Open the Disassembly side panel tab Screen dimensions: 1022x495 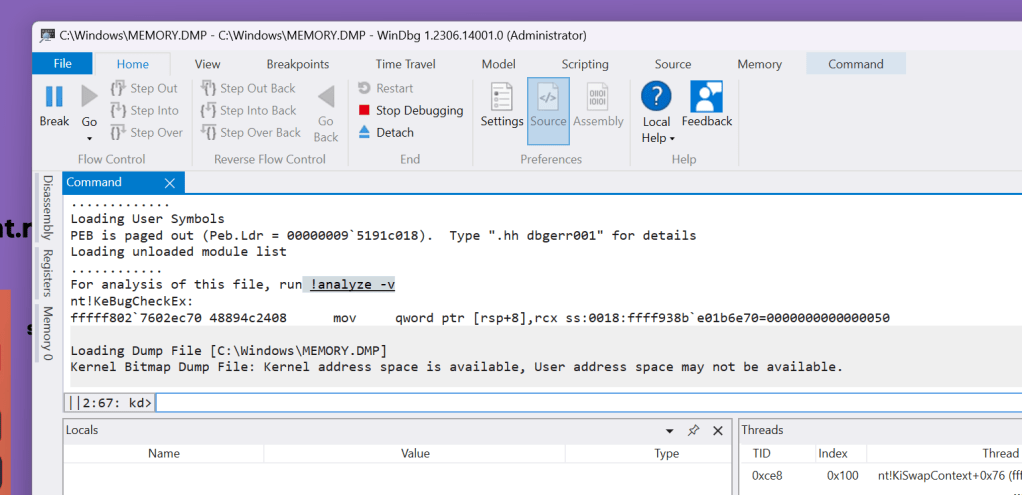[48, 207]
